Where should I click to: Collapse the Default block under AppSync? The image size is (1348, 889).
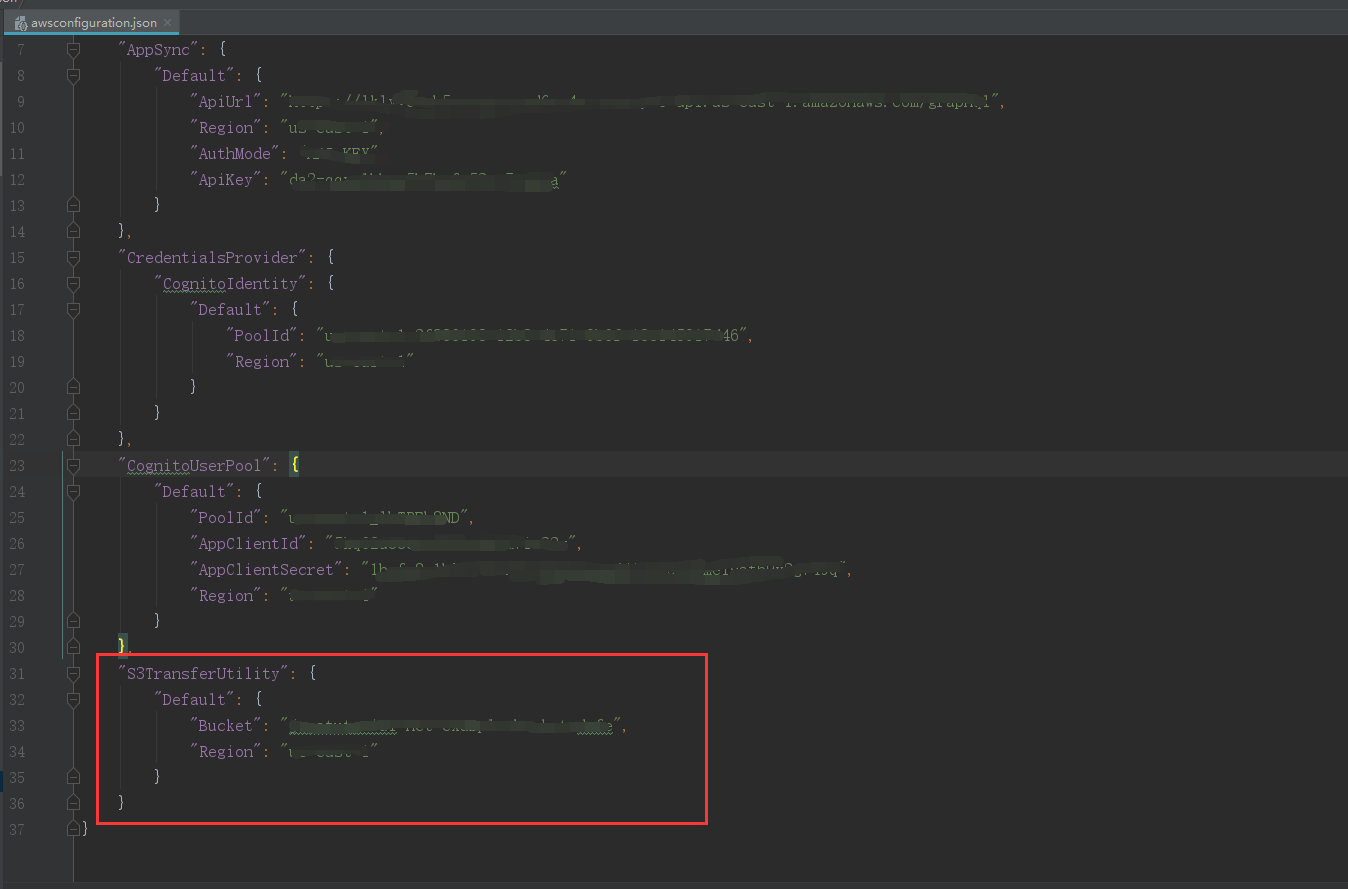(x=72, y=75)
